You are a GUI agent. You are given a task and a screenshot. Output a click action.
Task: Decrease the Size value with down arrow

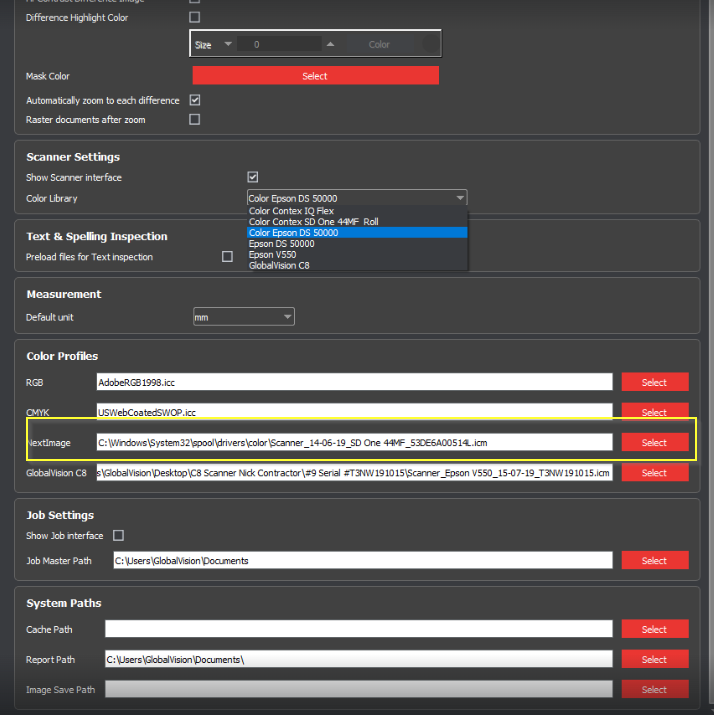[228, 44]
